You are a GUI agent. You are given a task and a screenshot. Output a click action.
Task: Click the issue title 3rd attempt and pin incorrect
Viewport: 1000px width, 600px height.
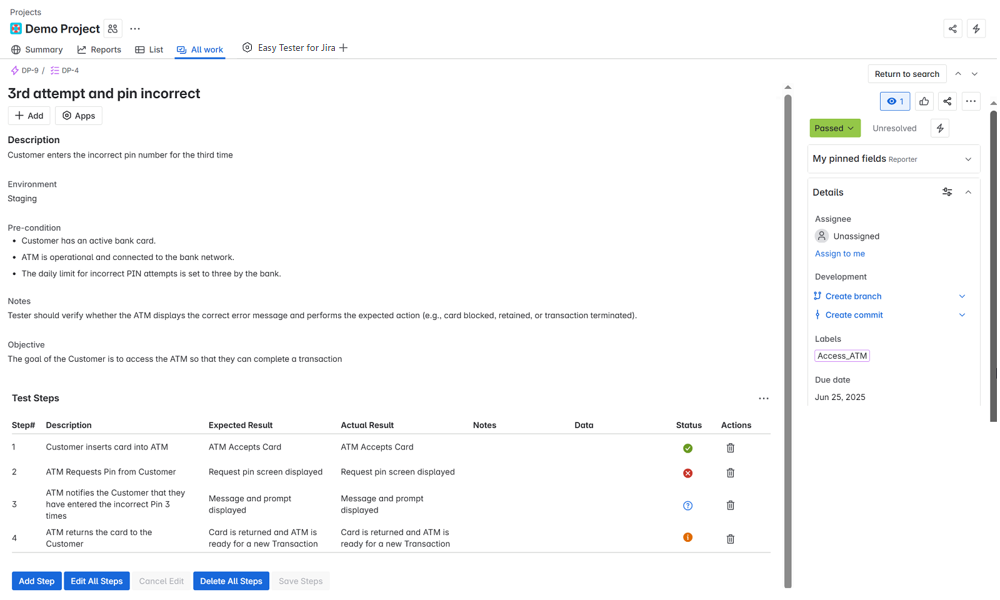104,94
